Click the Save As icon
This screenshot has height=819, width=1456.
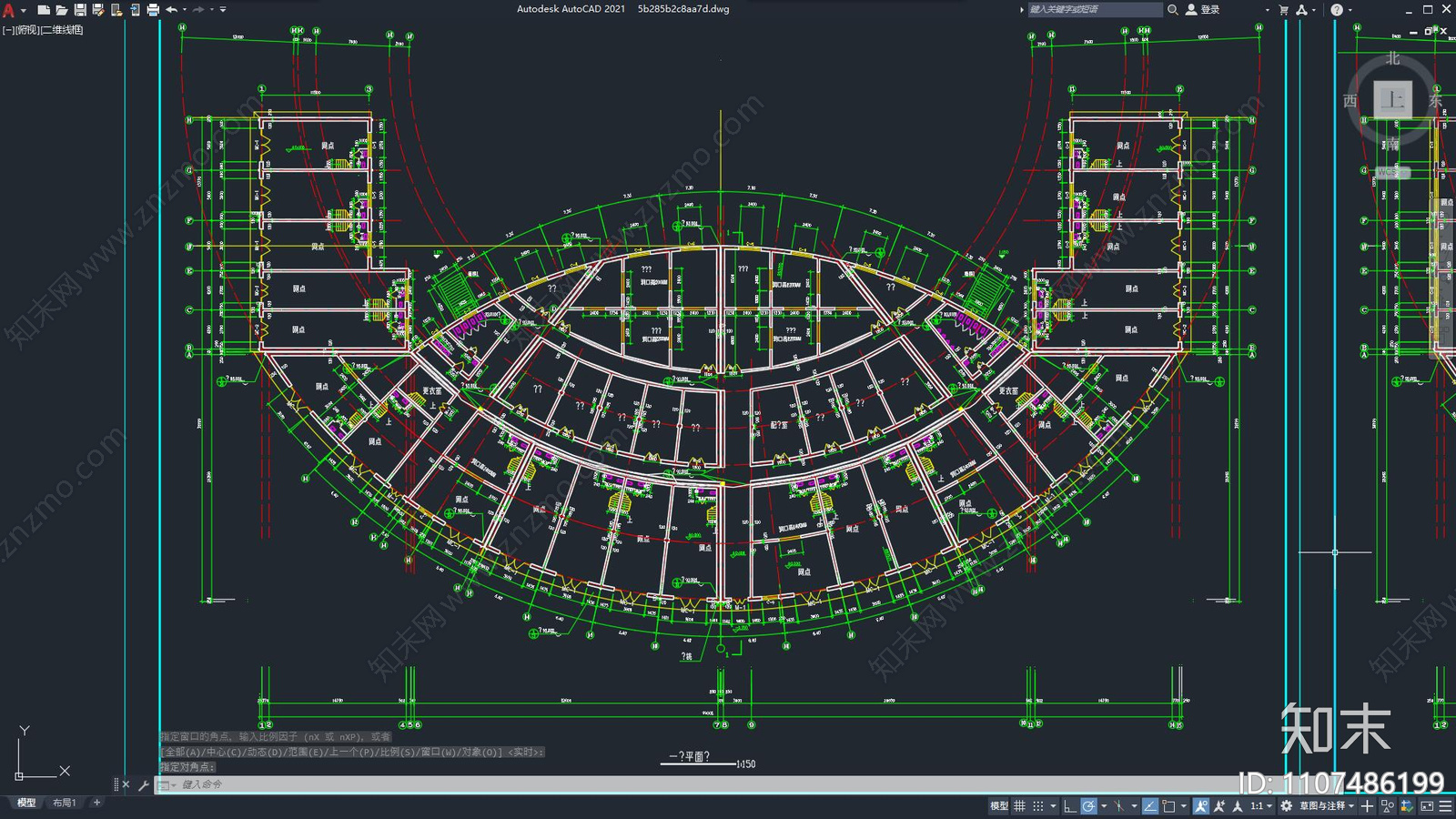click(98, 10)
